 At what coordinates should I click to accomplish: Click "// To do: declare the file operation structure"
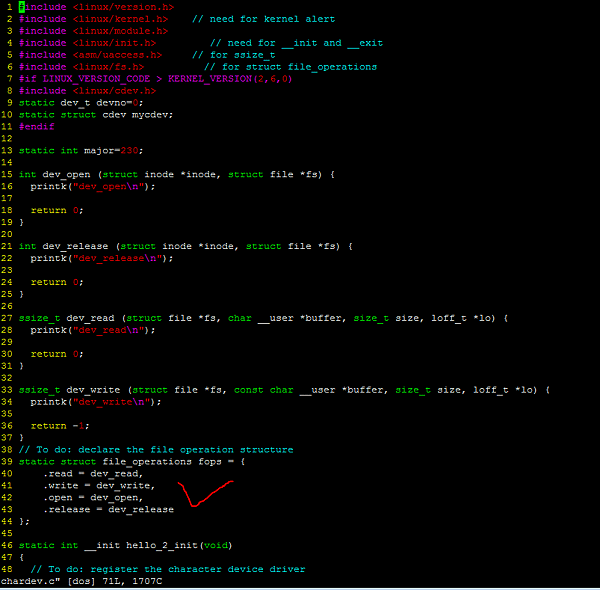click(156, 450)
